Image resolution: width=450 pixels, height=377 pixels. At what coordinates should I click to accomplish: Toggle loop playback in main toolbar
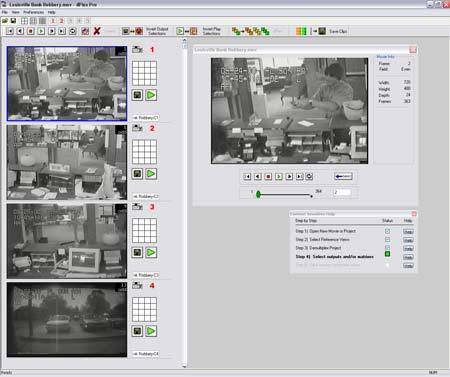[73, 31]
